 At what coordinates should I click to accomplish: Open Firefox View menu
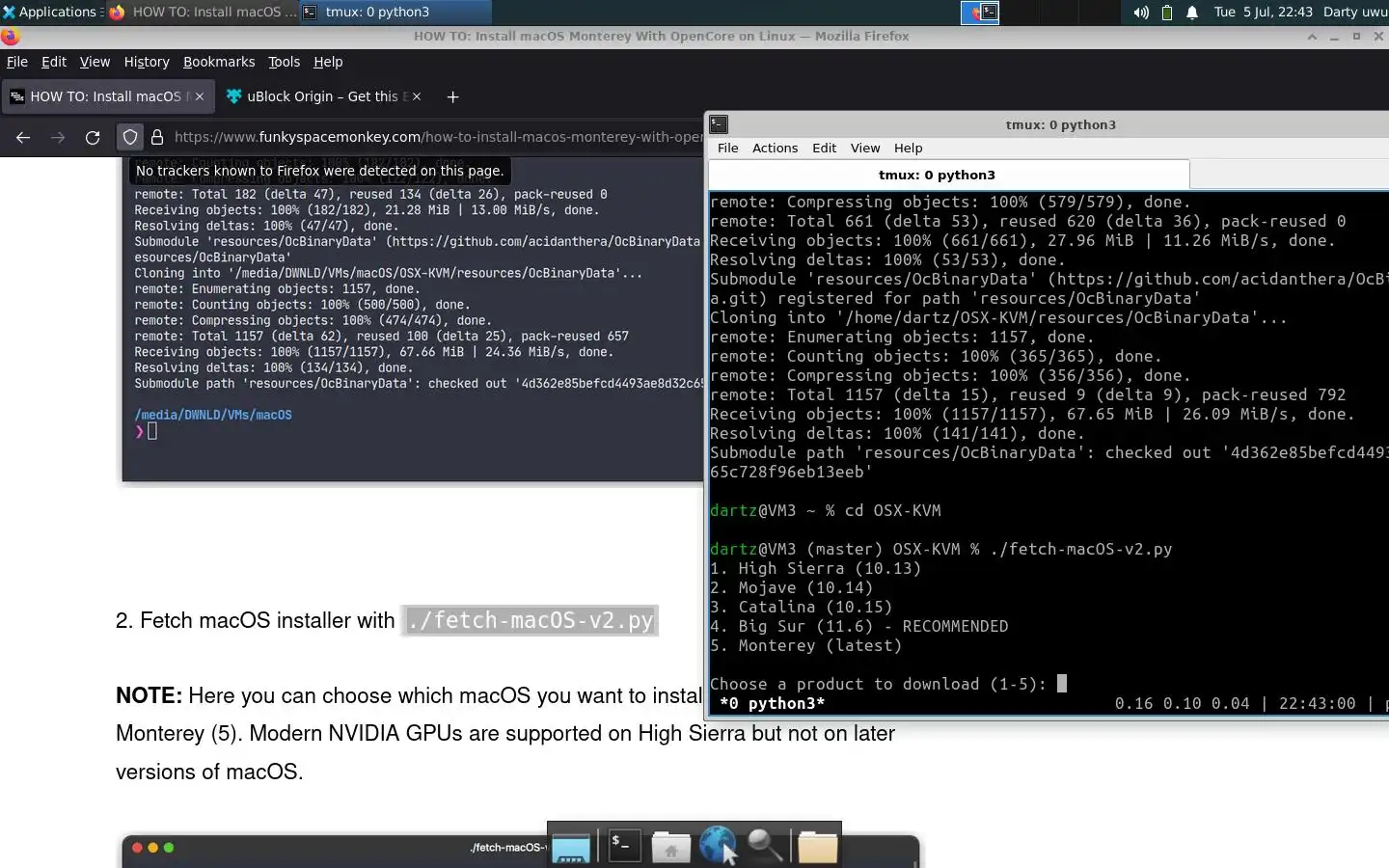click(95, 62)
